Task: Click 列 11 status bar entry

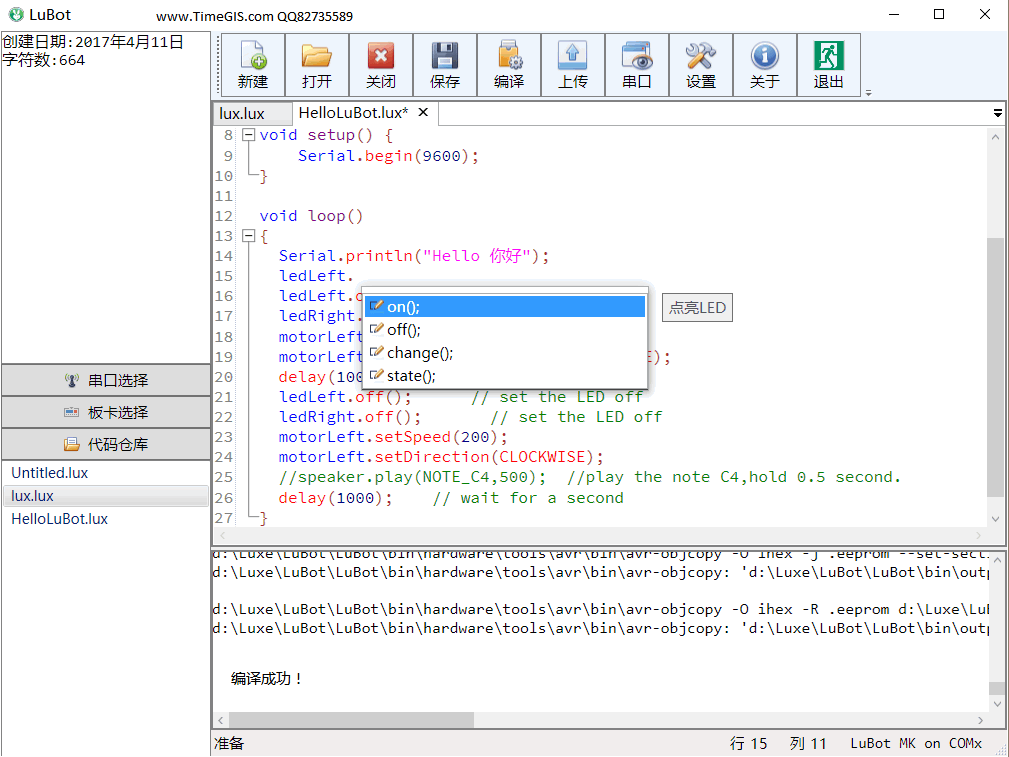Action: click(x=808, y=743)
